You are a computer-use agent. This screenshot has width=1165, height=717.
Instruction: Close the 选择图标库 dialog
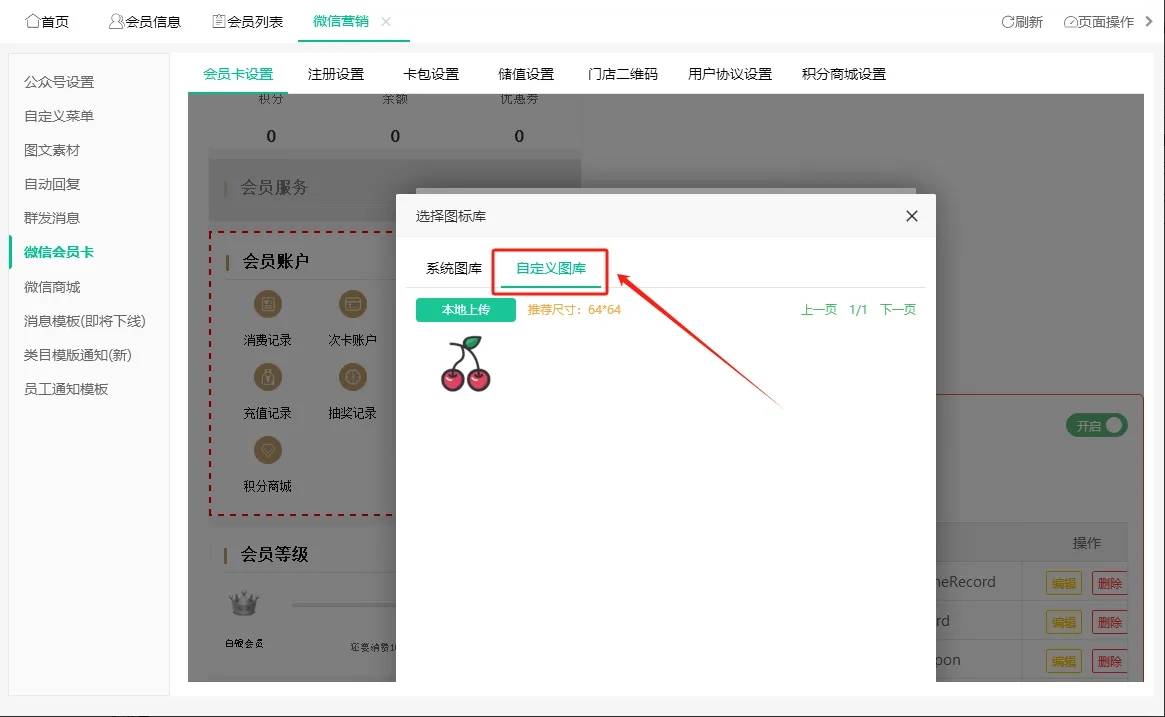coord(911,216)
